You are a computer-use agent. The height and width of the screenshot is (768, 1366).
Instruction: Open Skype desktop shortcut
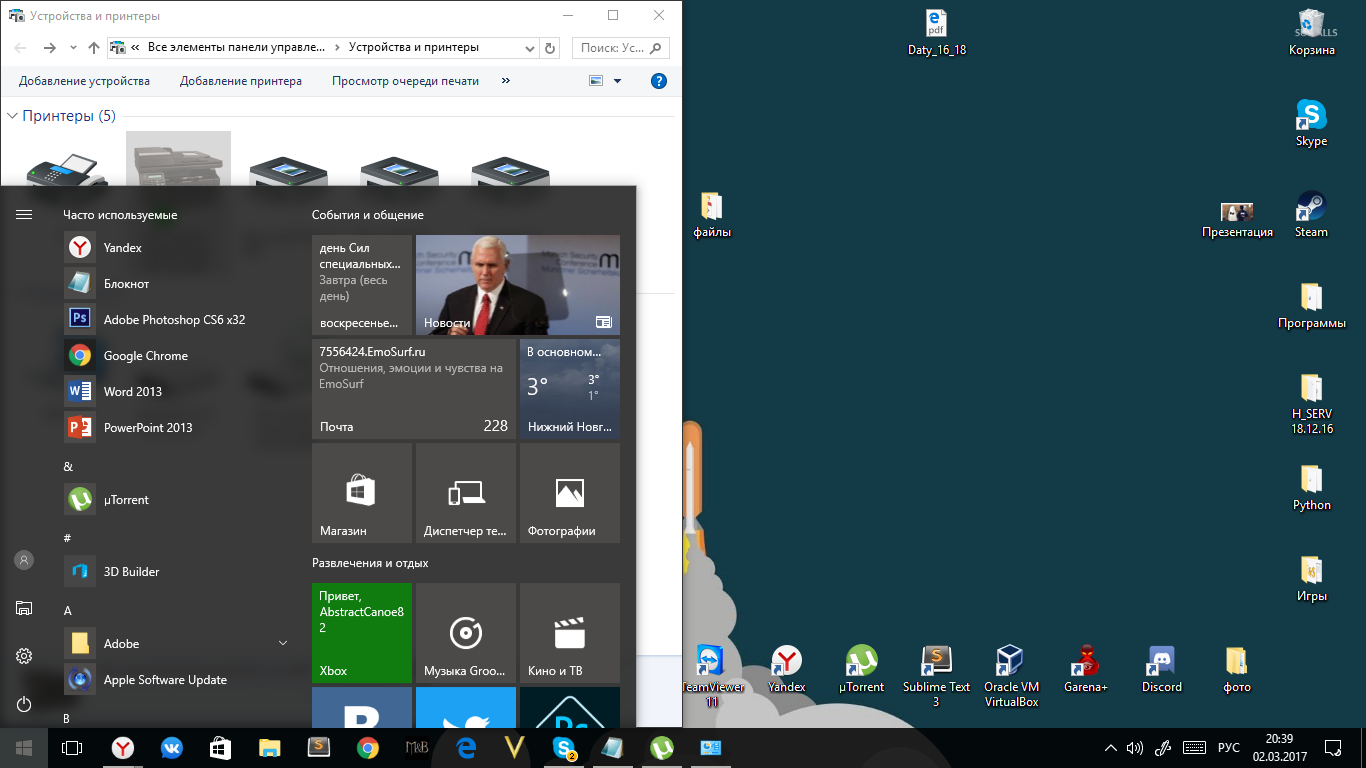1312,124
